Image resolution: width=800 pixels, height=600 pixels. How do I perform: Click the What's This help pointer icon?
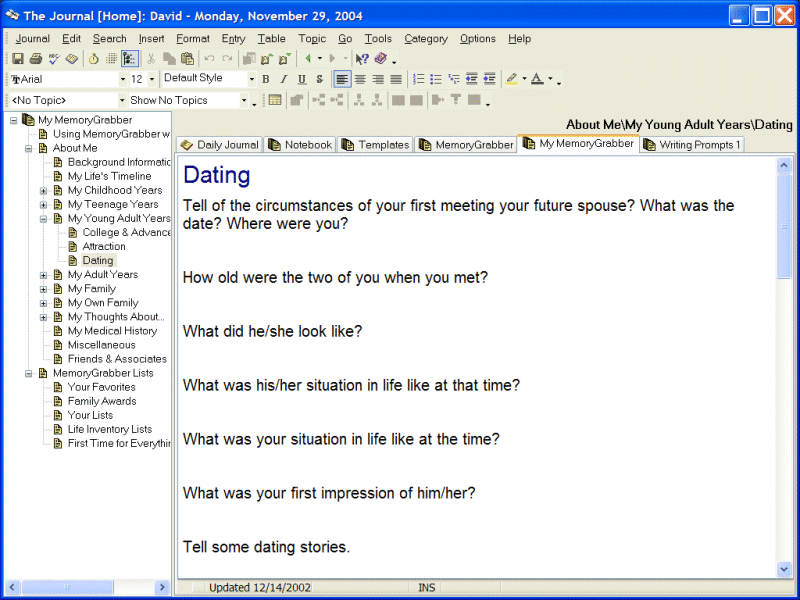362,59
